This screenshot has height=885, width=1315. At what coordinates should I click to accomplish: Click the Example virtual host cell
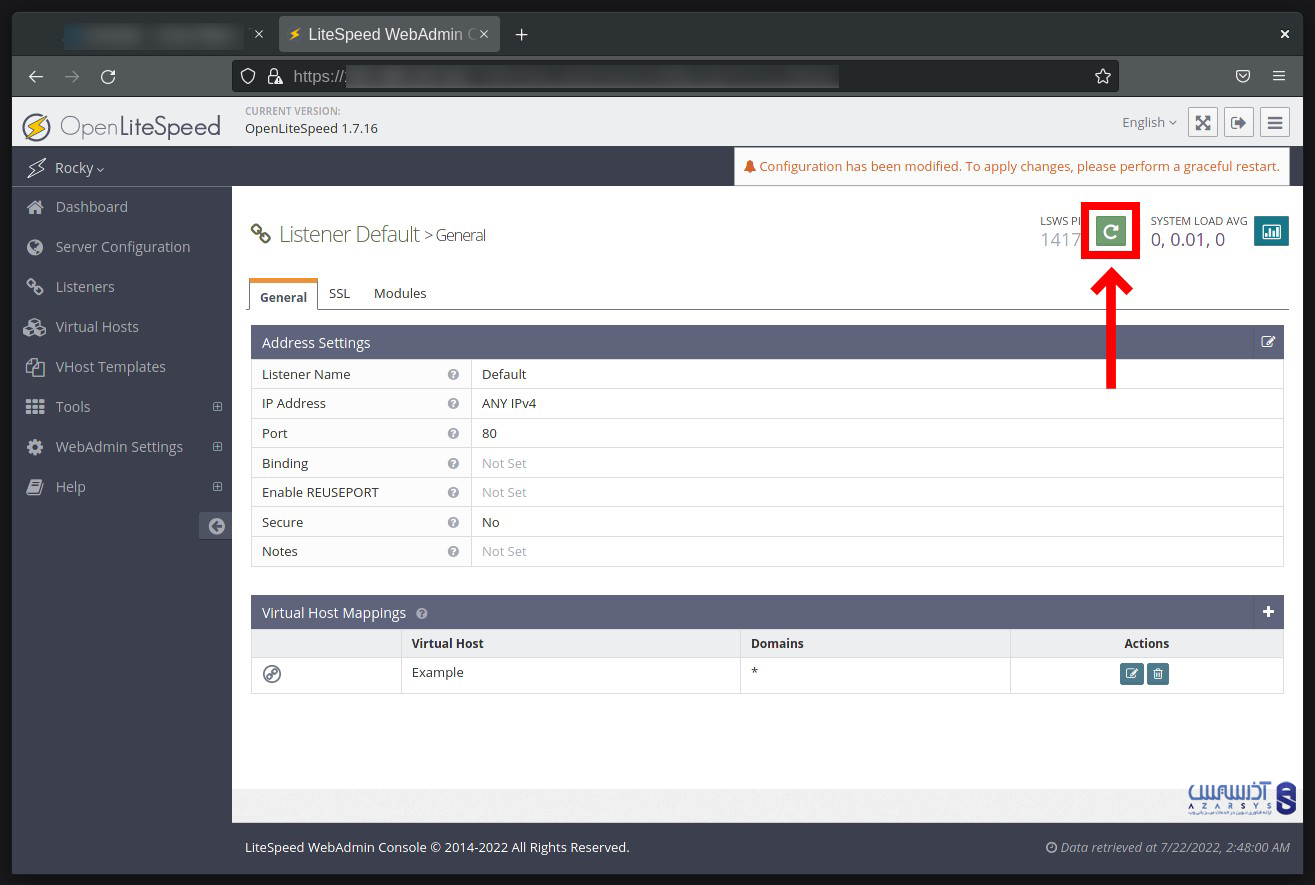coord(570,674)
